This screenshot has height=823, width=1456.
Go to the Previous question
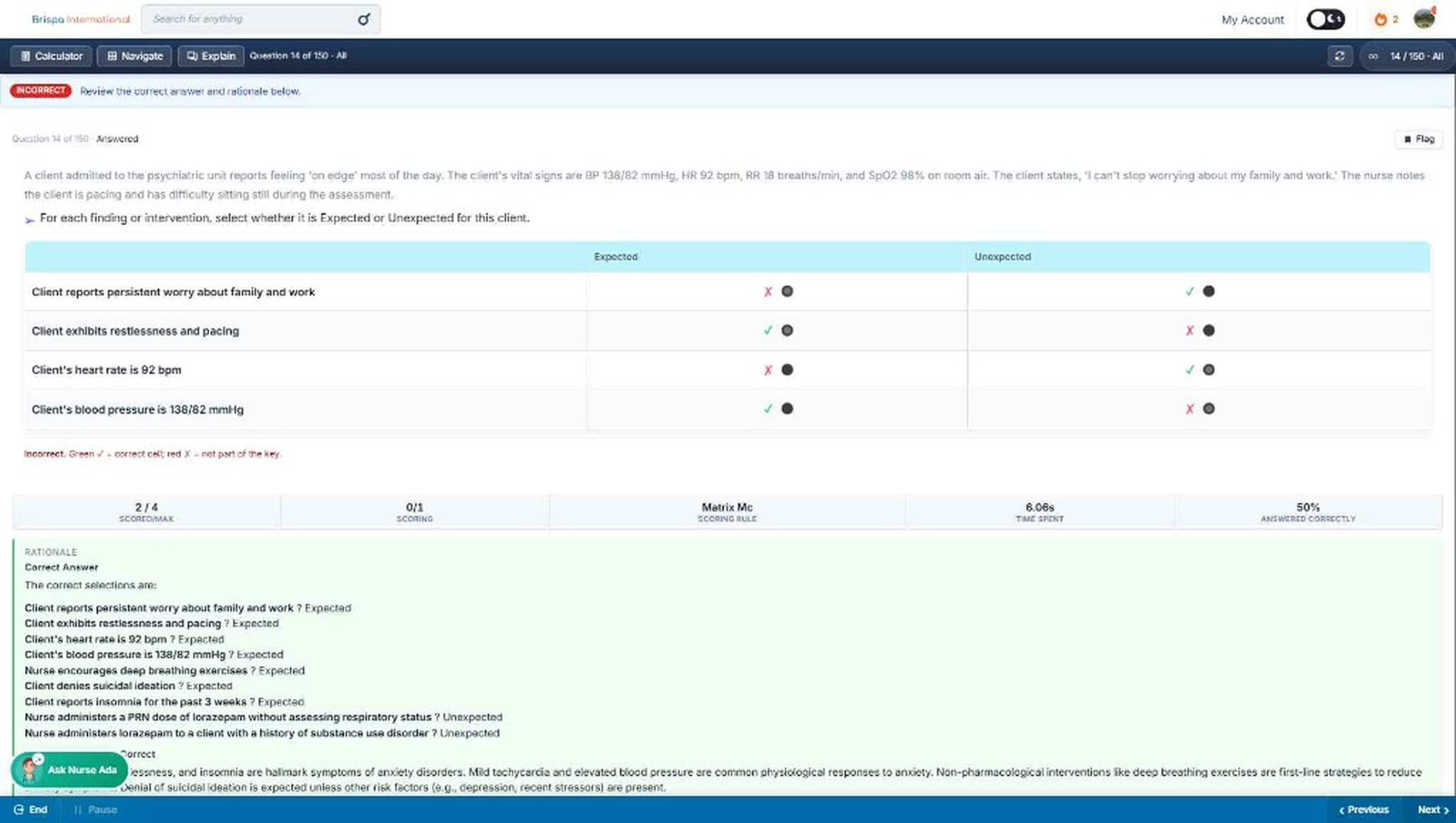pos(1364,809)
